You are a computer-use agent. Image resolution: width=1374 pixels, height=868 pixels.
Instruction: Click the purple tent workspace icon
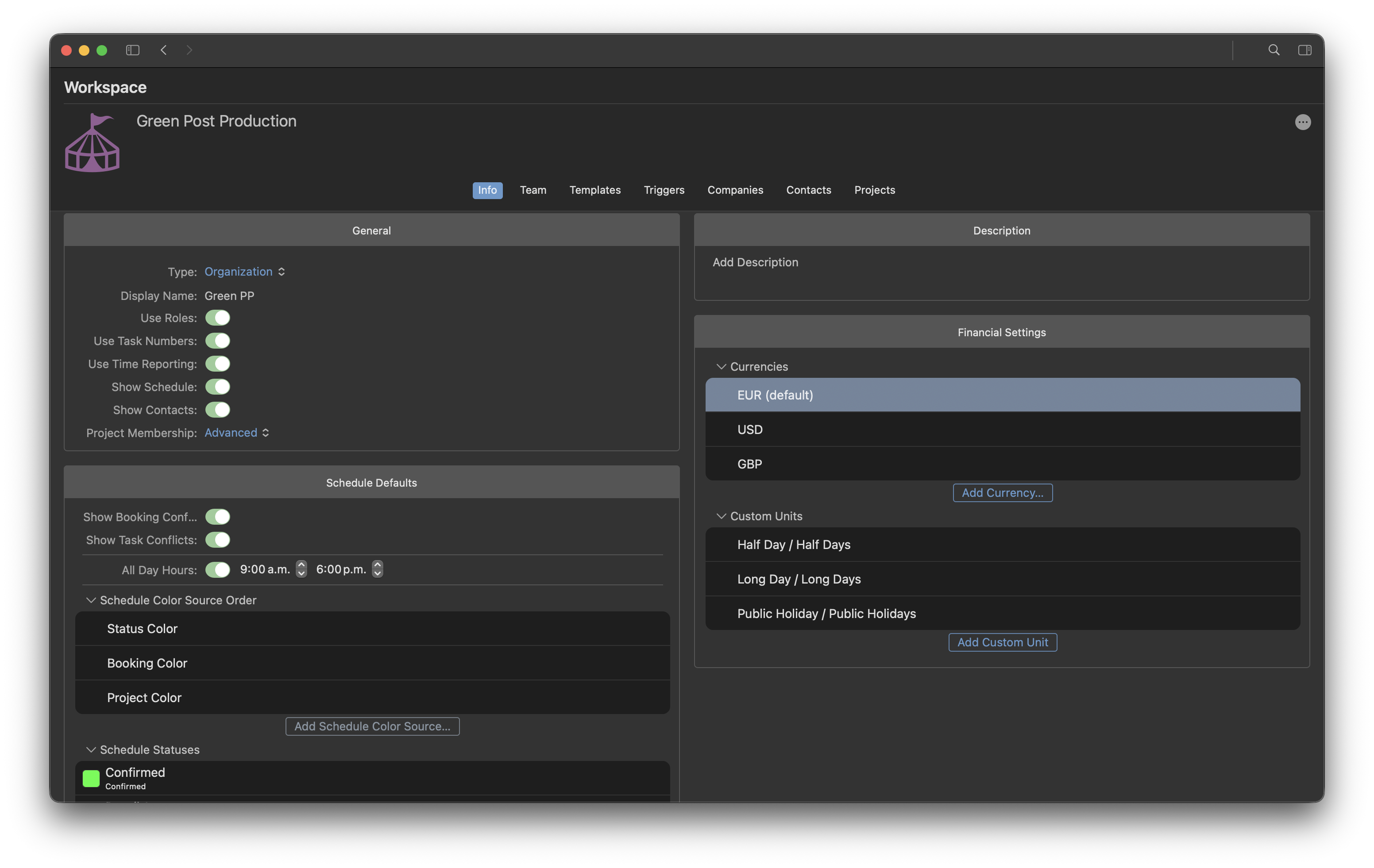pos(92,142)
